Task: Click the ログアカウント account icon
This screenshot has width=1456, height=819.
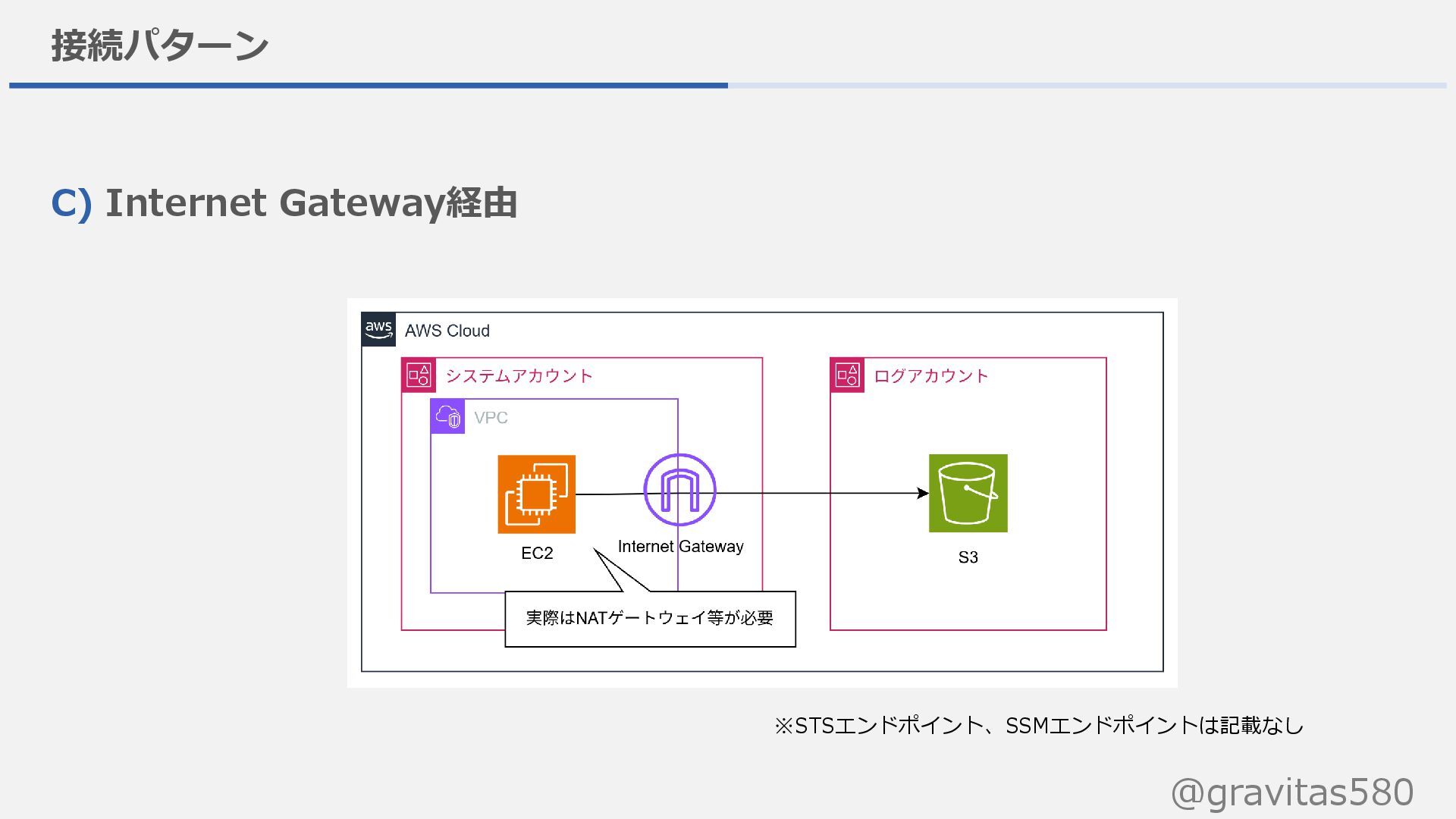Action: pyautogui.click(x=847, y=375)
